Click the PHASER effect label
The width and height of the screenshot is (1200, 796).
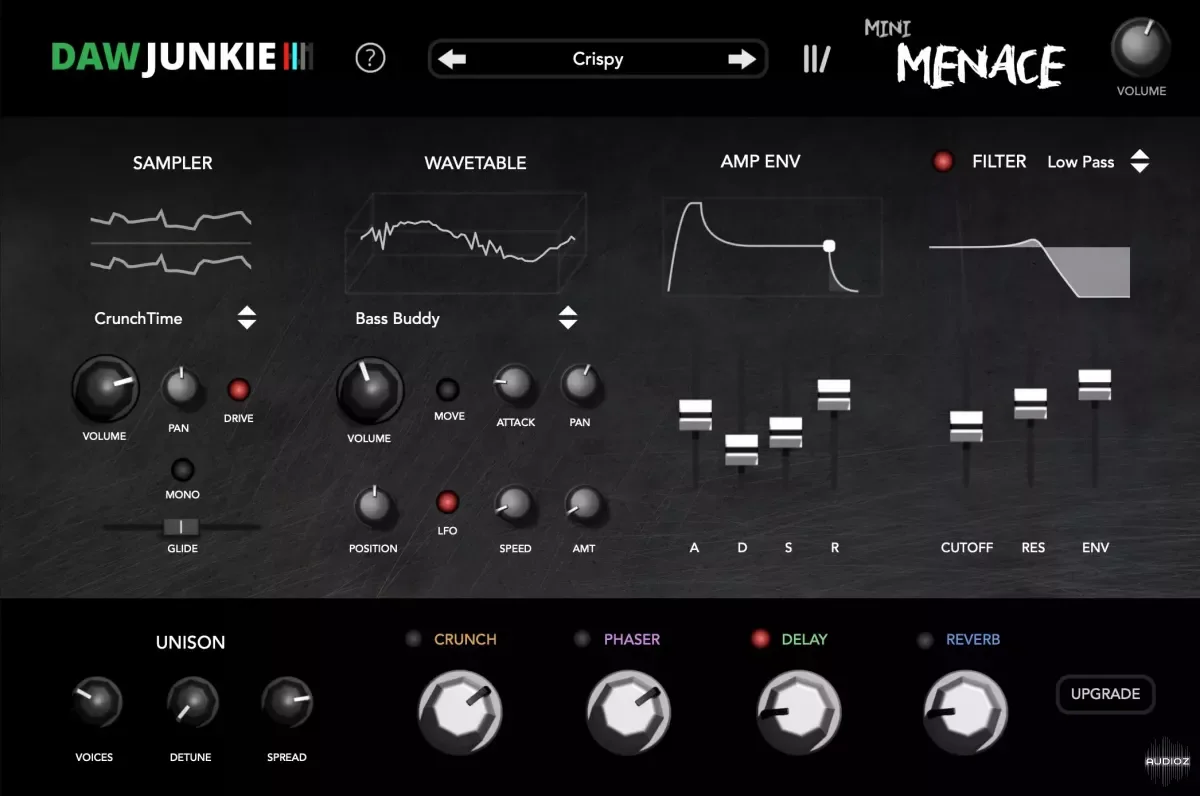(632, 639)
